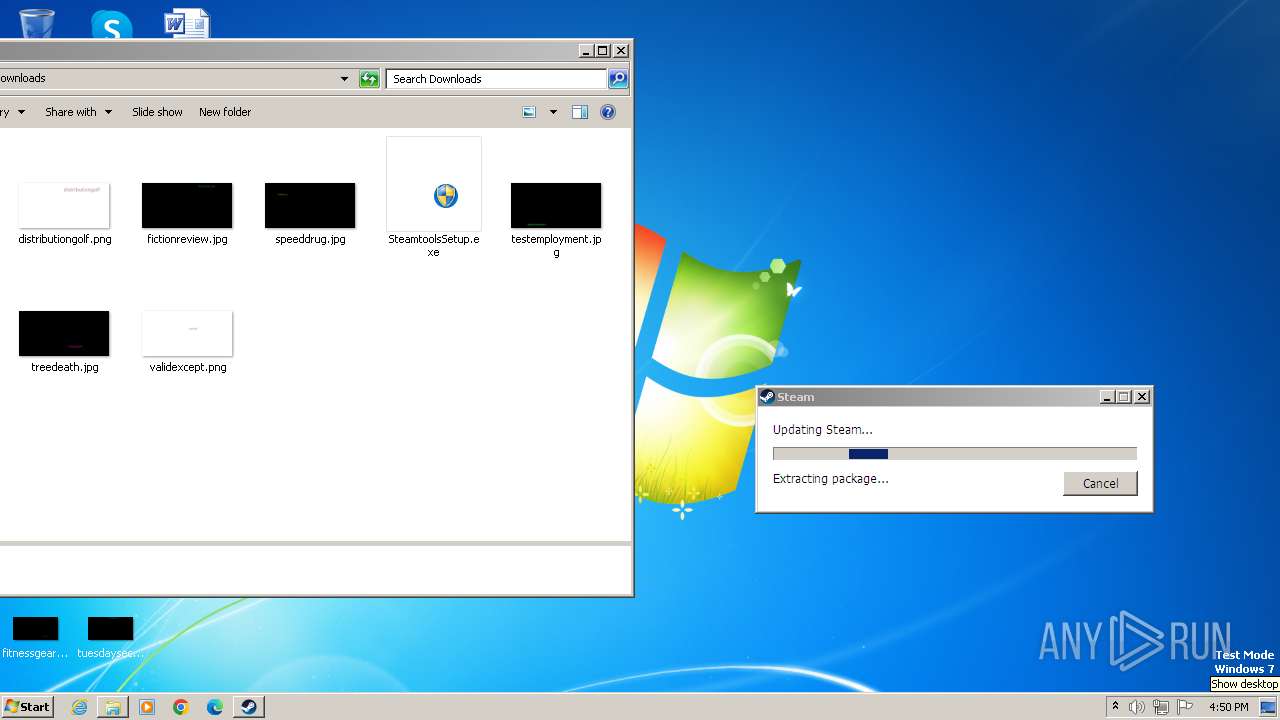
Task: Click Slide show in Explorer toolbar
Action: tap(157, 112)
